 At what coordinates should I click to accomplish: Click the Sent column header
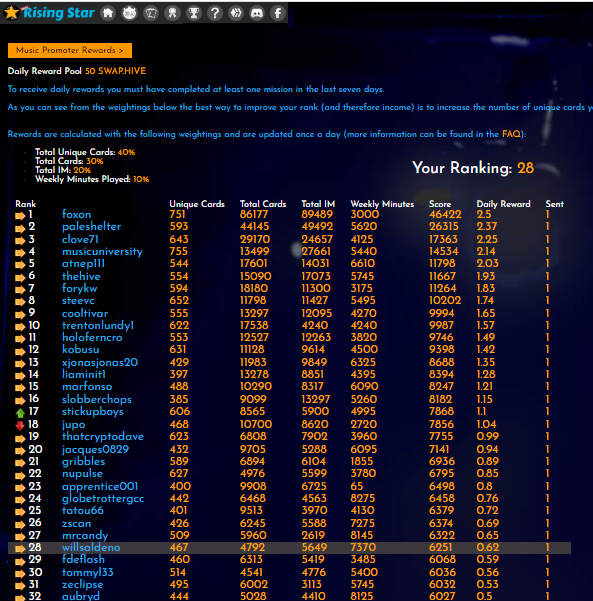pyautogui.click(x=555, y=204)
